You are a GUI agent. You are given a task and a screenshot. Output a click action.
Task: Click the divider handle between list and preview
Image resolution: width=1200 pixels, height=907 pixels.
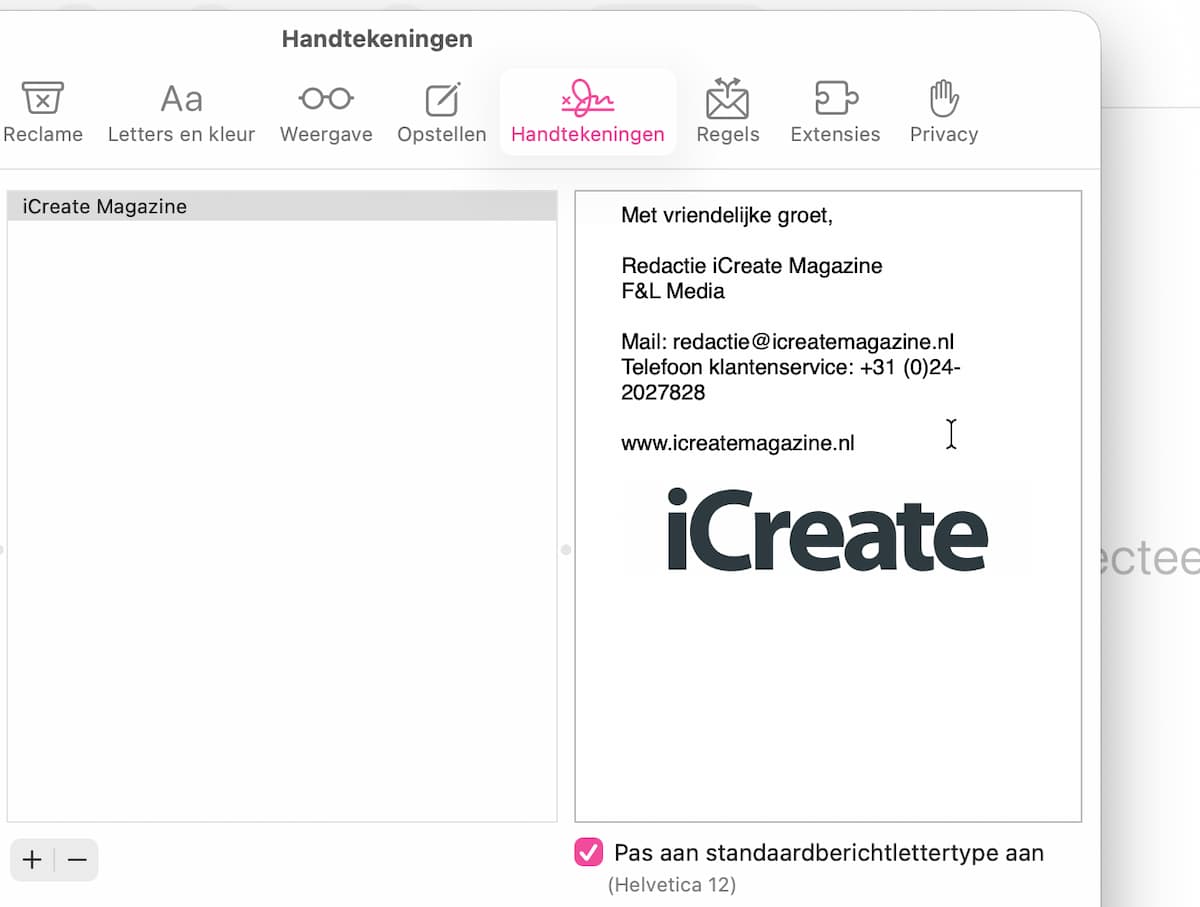566,550
